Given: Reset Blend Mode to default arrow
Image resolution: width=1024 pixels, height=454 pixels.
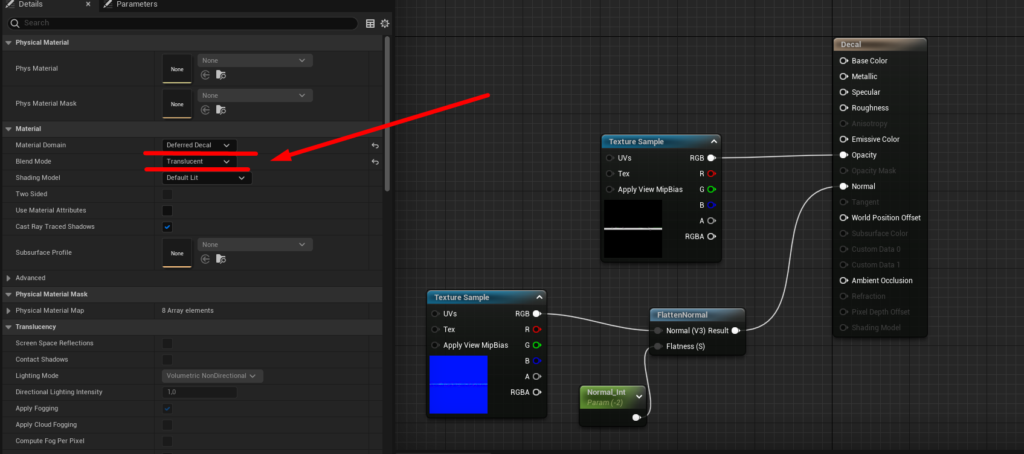Looking at the screenshot, I should pyautogui.click(x=375, y=161).
